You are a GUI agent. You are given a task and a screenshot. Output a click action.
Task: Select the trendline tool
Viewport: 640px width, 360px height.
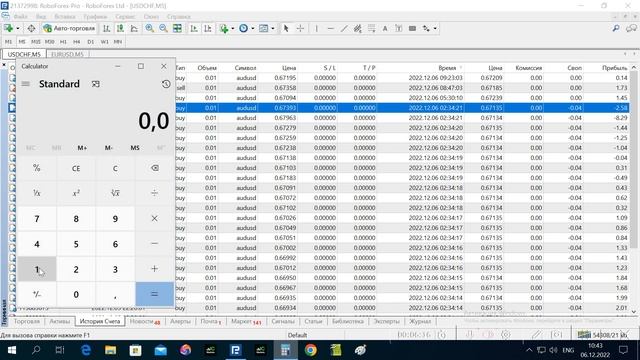(x=344, y=28)
